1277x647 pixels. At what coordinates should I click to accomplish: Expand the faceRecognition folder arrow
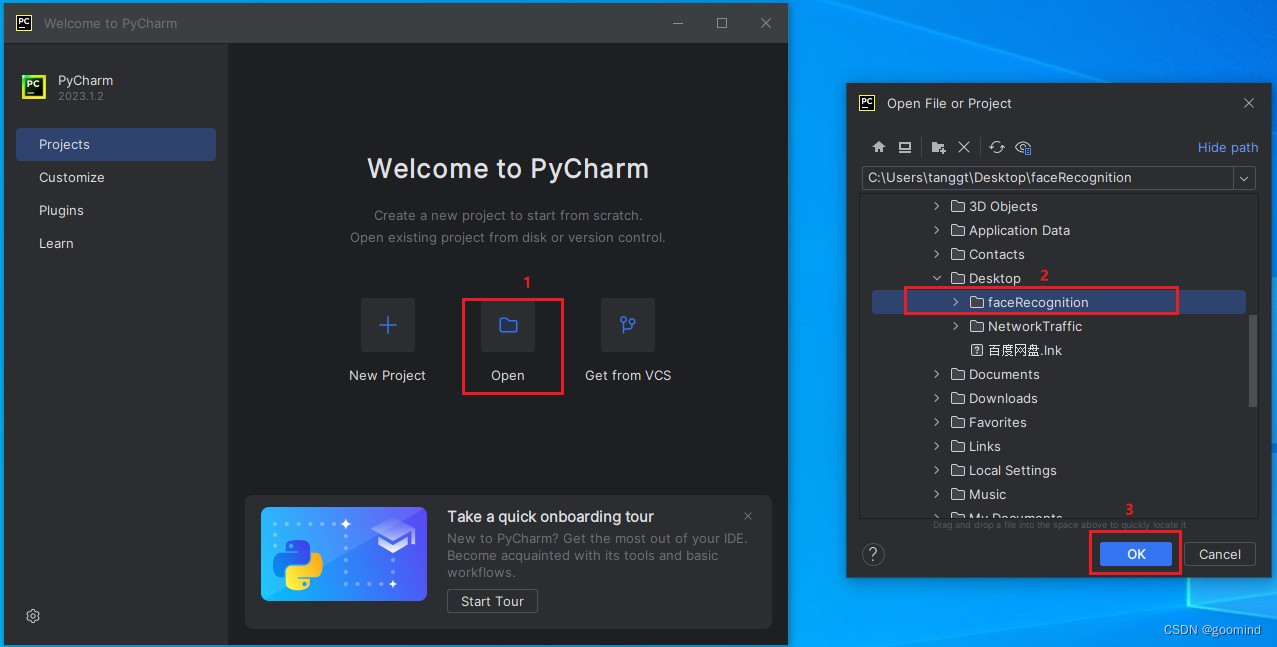click(956, 302)
